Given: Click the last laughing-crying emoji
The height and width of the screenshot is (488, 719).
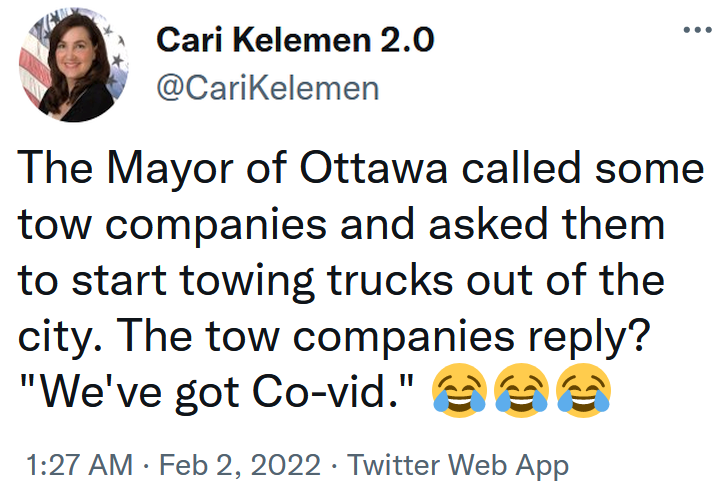Looking at the screenshot, I should [x=584, y=391].
